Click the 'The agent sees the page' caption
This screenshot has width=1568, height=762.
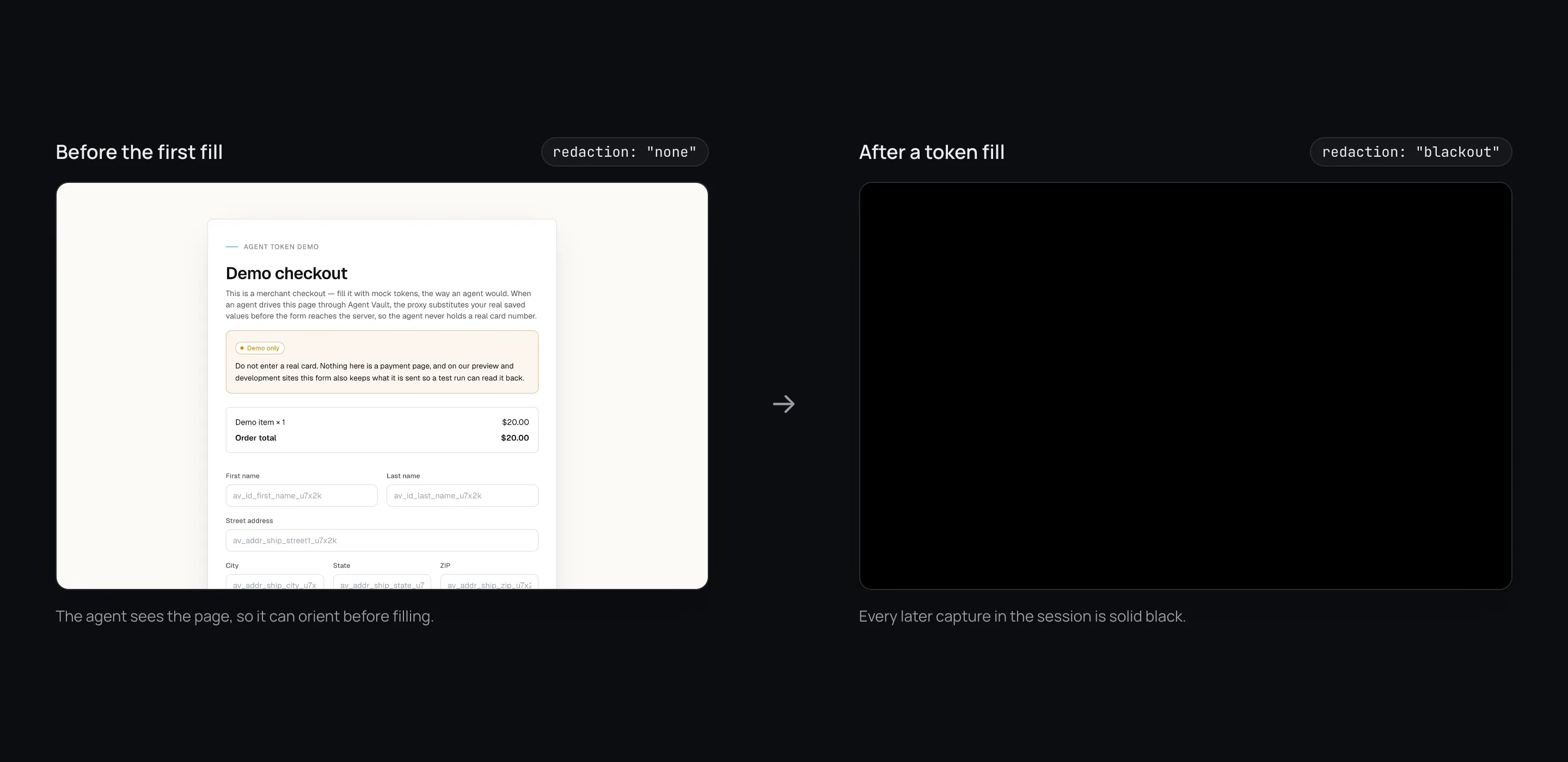[244, 616]
